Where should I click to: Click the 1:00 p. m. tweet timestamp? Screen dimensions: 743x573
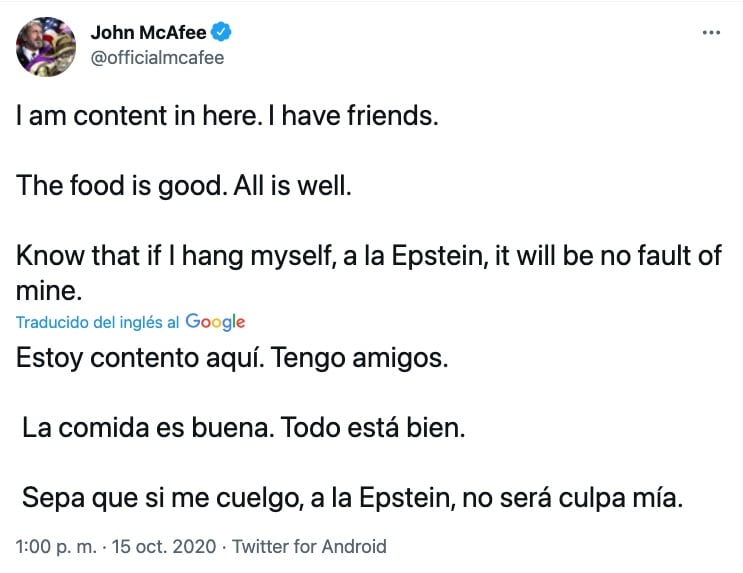pos(59,546)
